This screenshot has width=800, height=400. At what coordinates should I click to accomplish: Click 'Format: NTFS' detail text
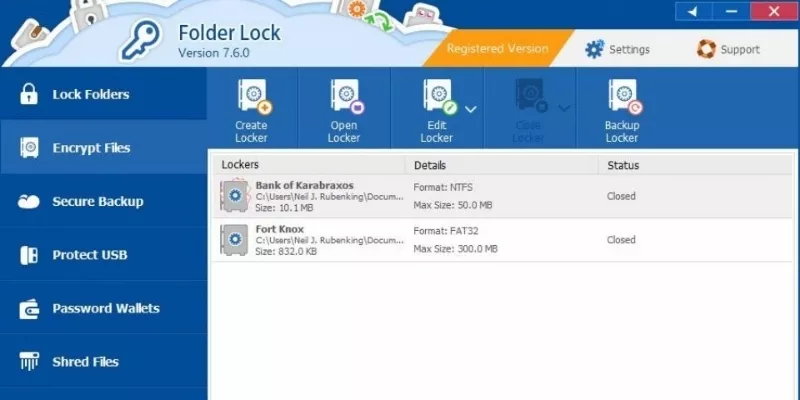[443, 187]
